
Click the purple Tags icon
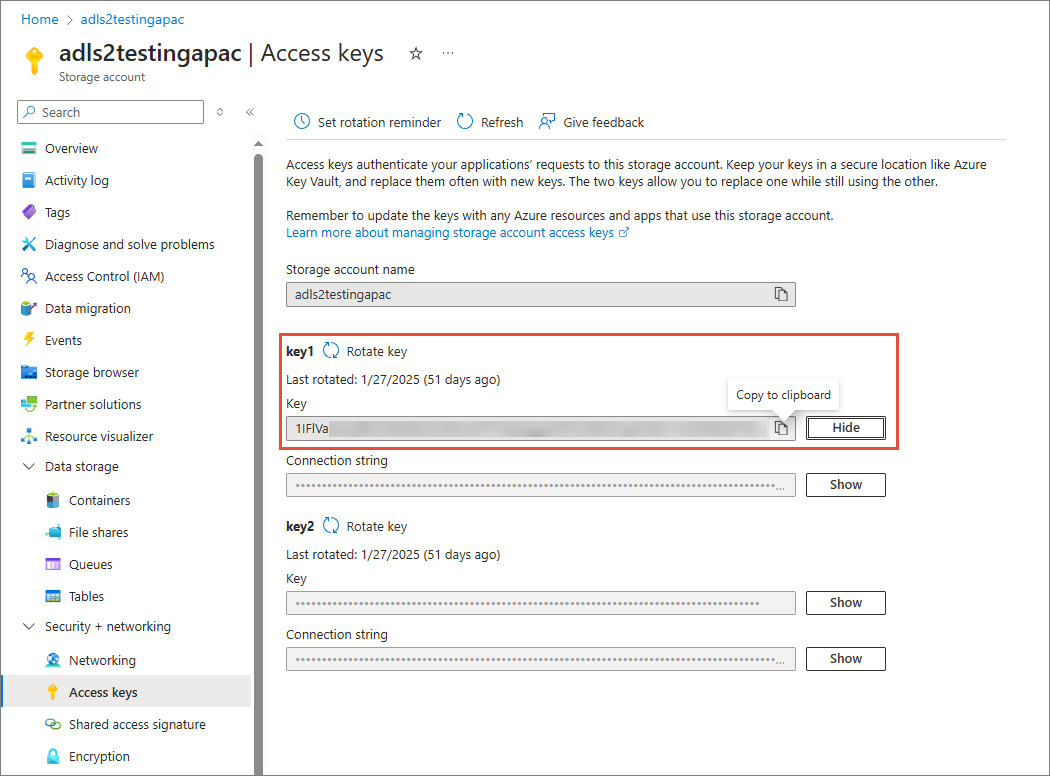pyautogui.click(x=29, y=212)
